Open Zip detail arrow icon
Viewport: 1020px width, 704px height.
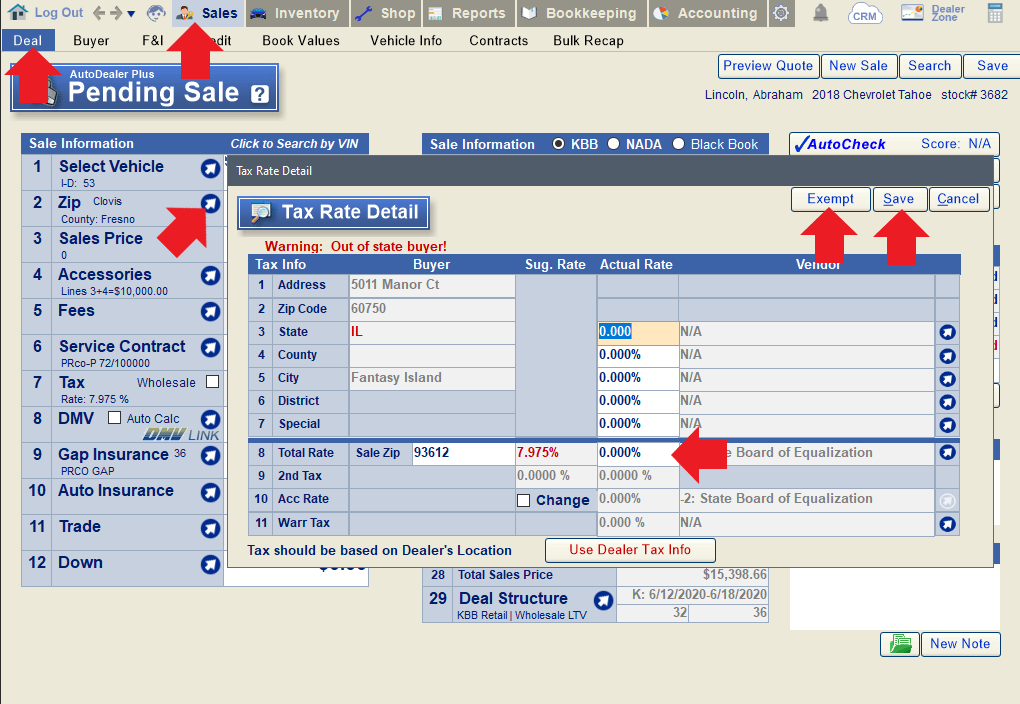click(210, 204)
